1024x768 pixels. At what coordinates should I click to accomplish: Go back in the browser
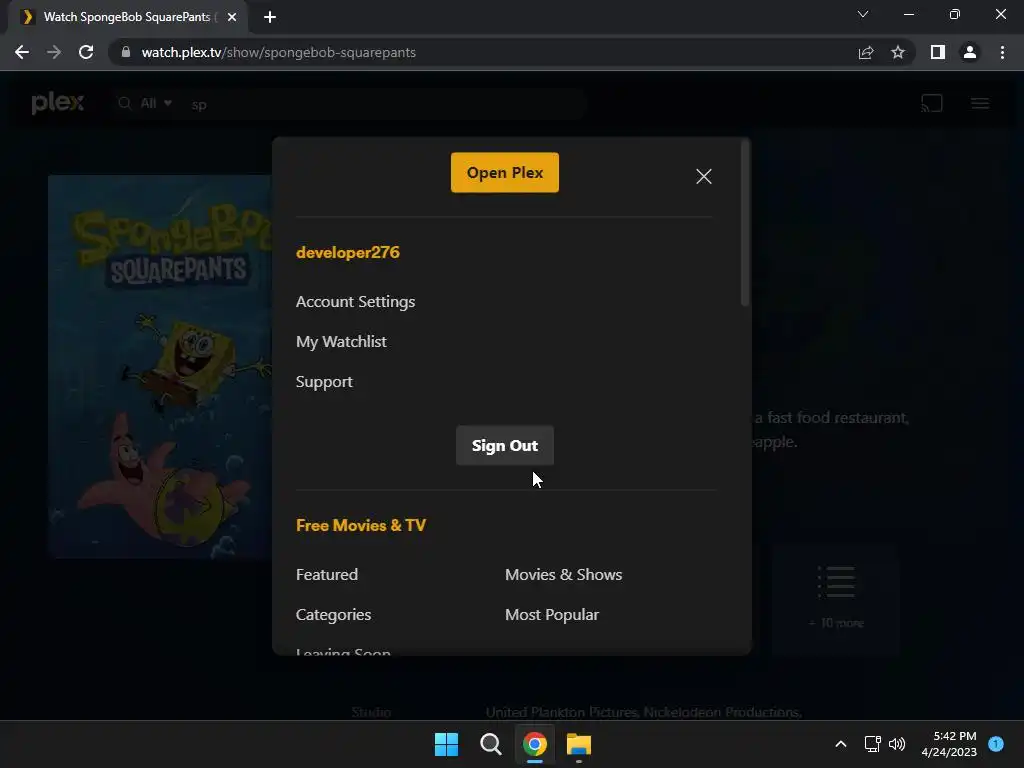point(22,52)
